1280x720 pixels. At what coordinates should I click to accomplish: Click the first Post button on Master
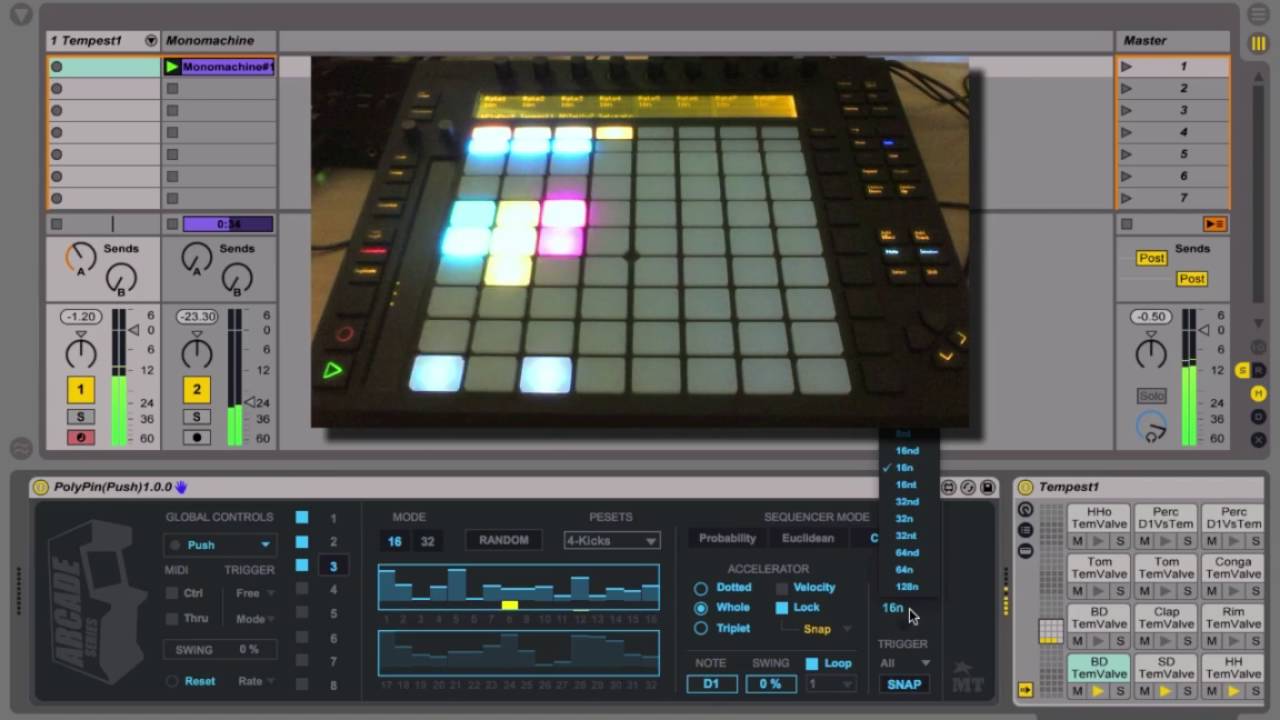1151,258
